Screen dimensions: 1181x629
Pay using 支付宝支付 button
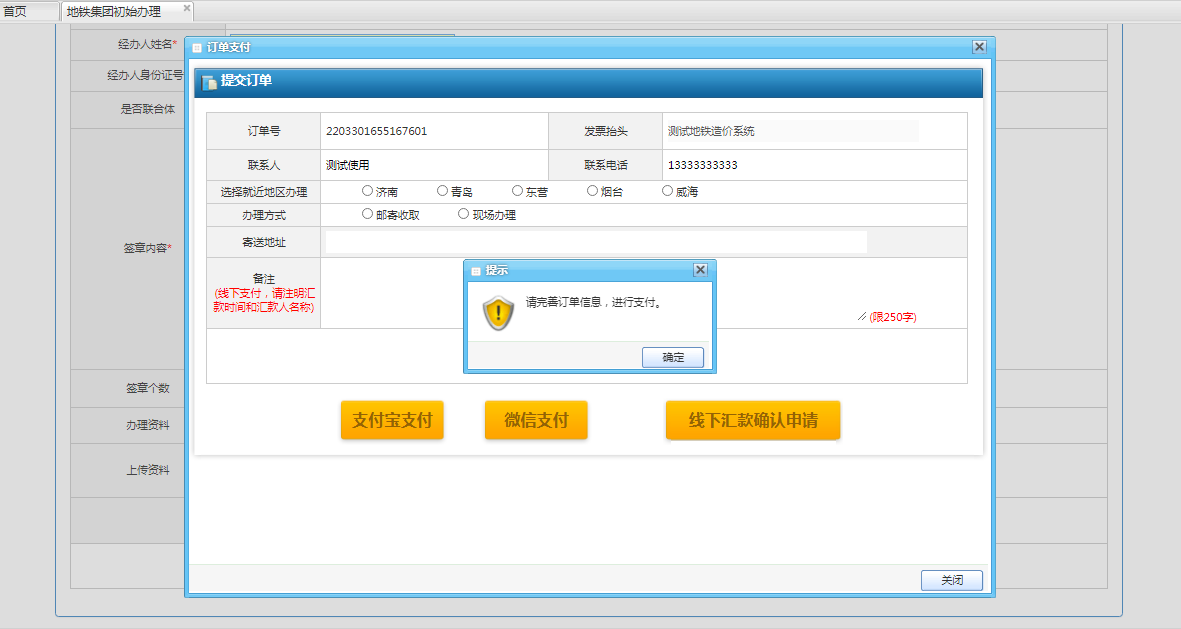pos(392,420)
